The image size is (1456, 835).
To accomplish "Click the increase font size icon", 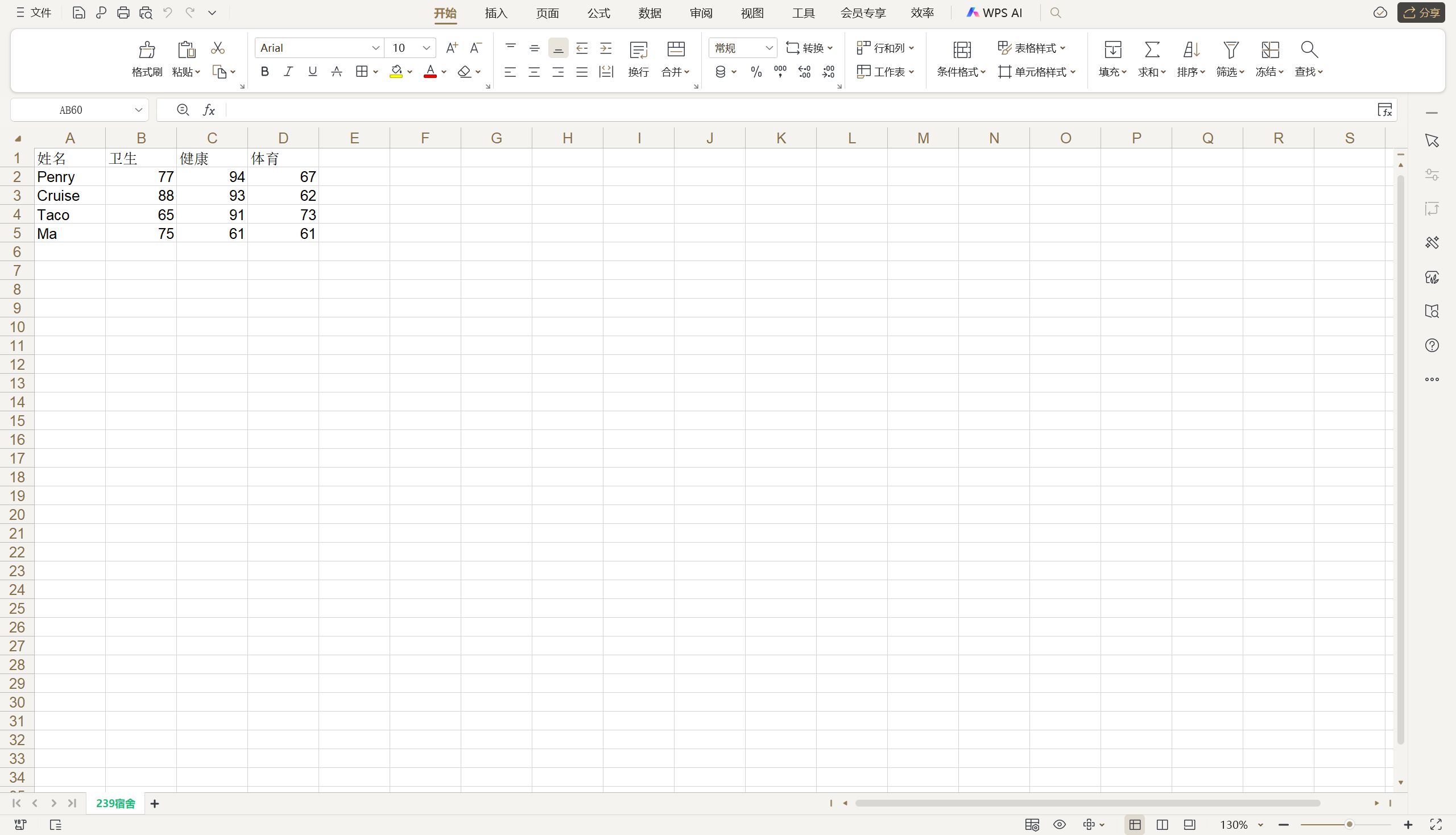I will click(452, 48).
